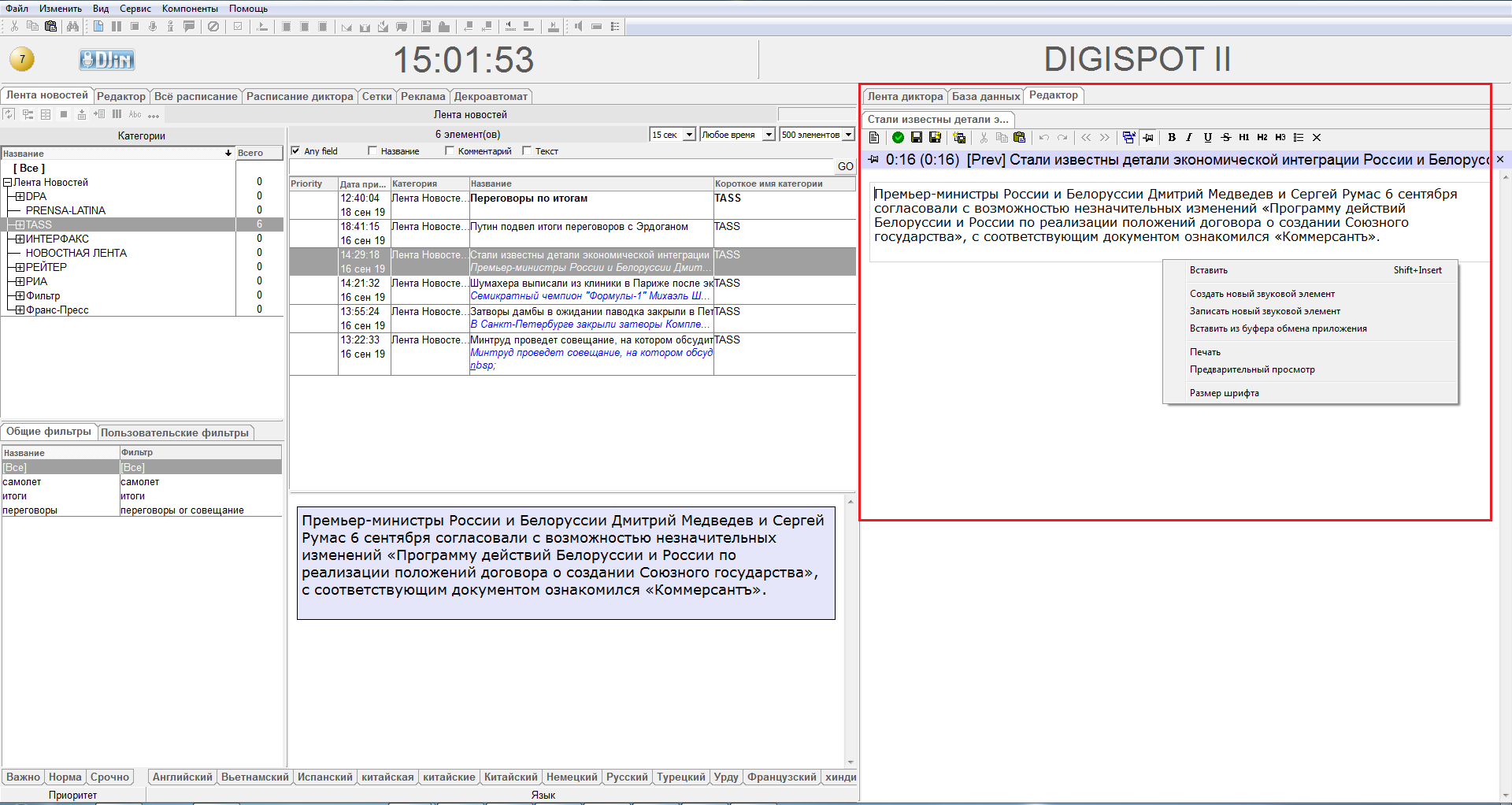Click the pin icon in editor toolbar

coord(1148,137)
